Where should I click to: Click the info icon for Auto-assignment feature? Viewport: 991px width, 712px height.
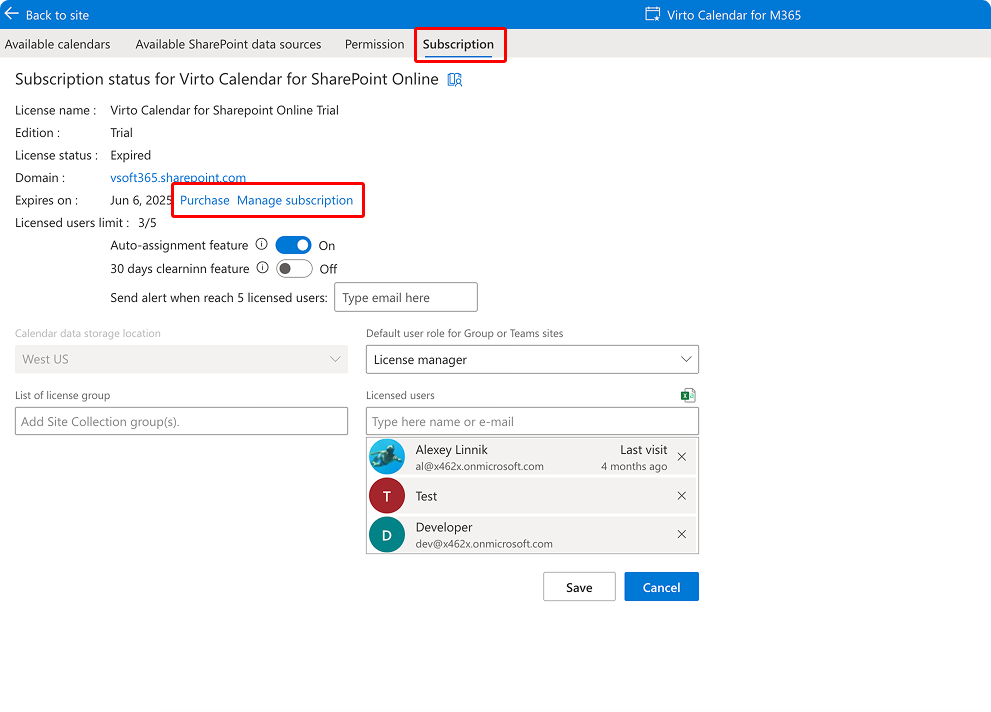coord(262,245)
